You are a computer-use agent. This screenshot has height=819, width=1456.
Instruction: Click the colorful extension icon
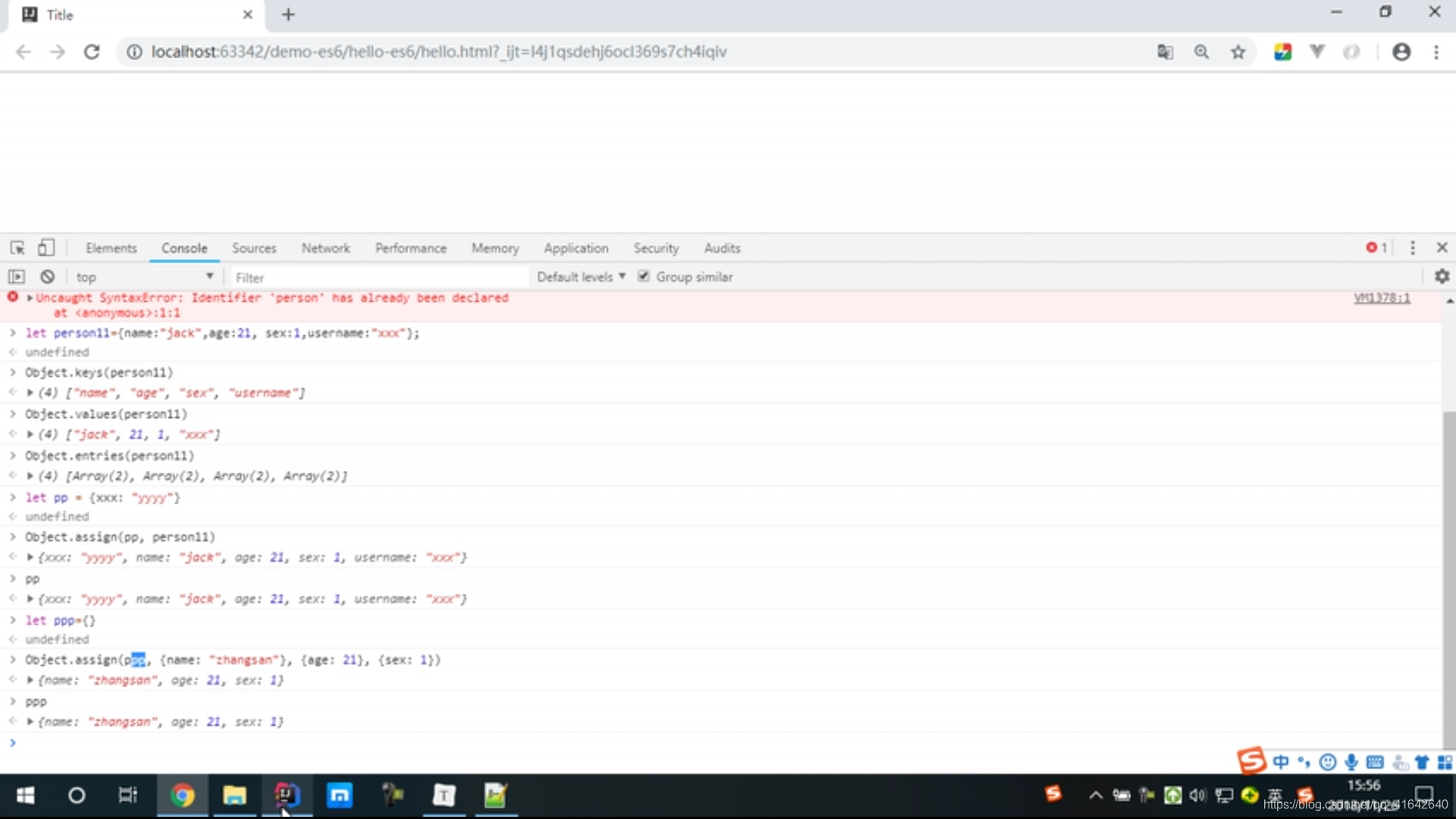(1282, 52)
